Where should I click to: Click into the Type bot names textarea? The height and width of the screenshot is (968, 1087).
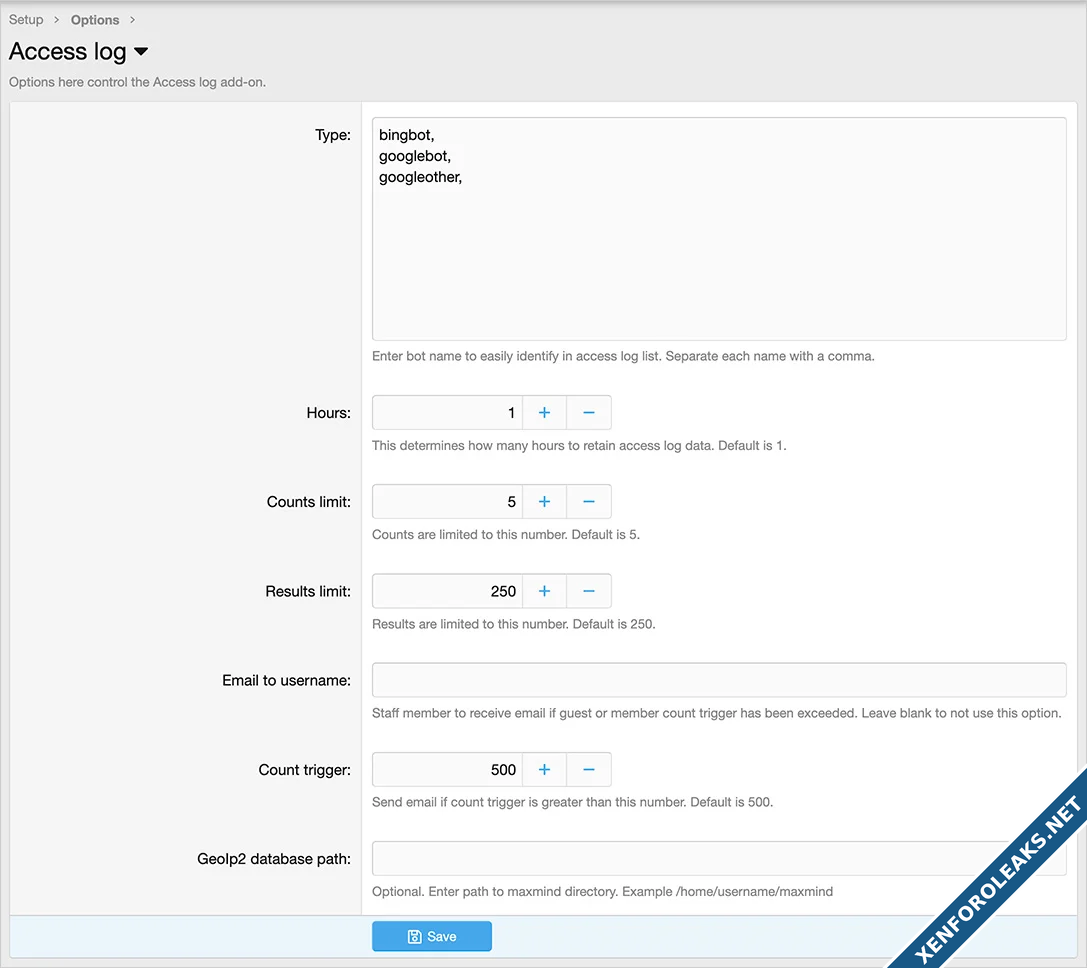(x=718, y=229)
